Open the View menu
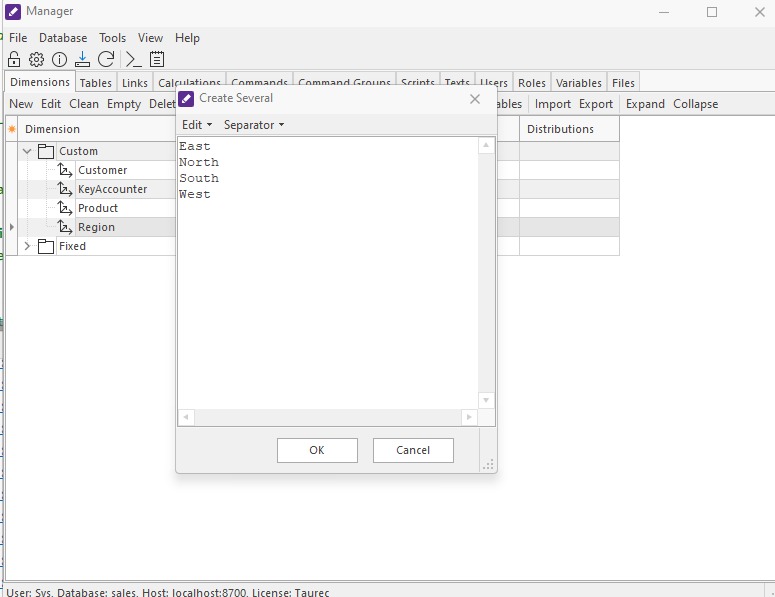This screenshot has width=775, height=597. click(150, 38)
